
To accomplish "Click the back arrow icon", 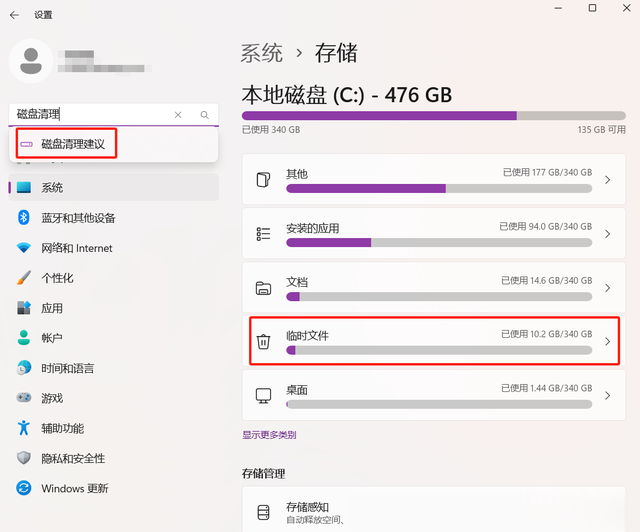I will click(14, 15).
